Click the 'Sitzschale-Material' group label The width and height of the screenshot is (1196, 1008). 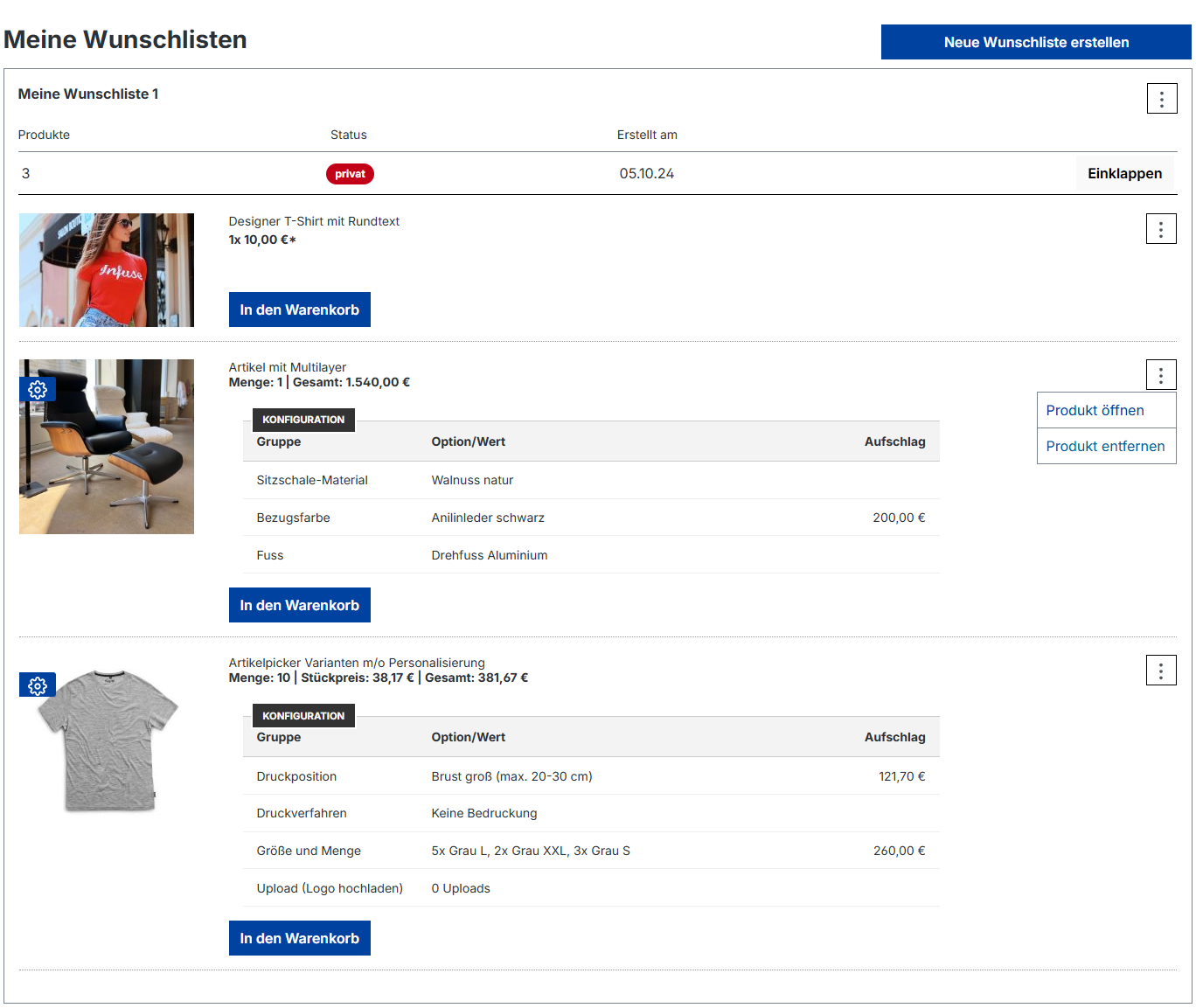tap(312, 480)
